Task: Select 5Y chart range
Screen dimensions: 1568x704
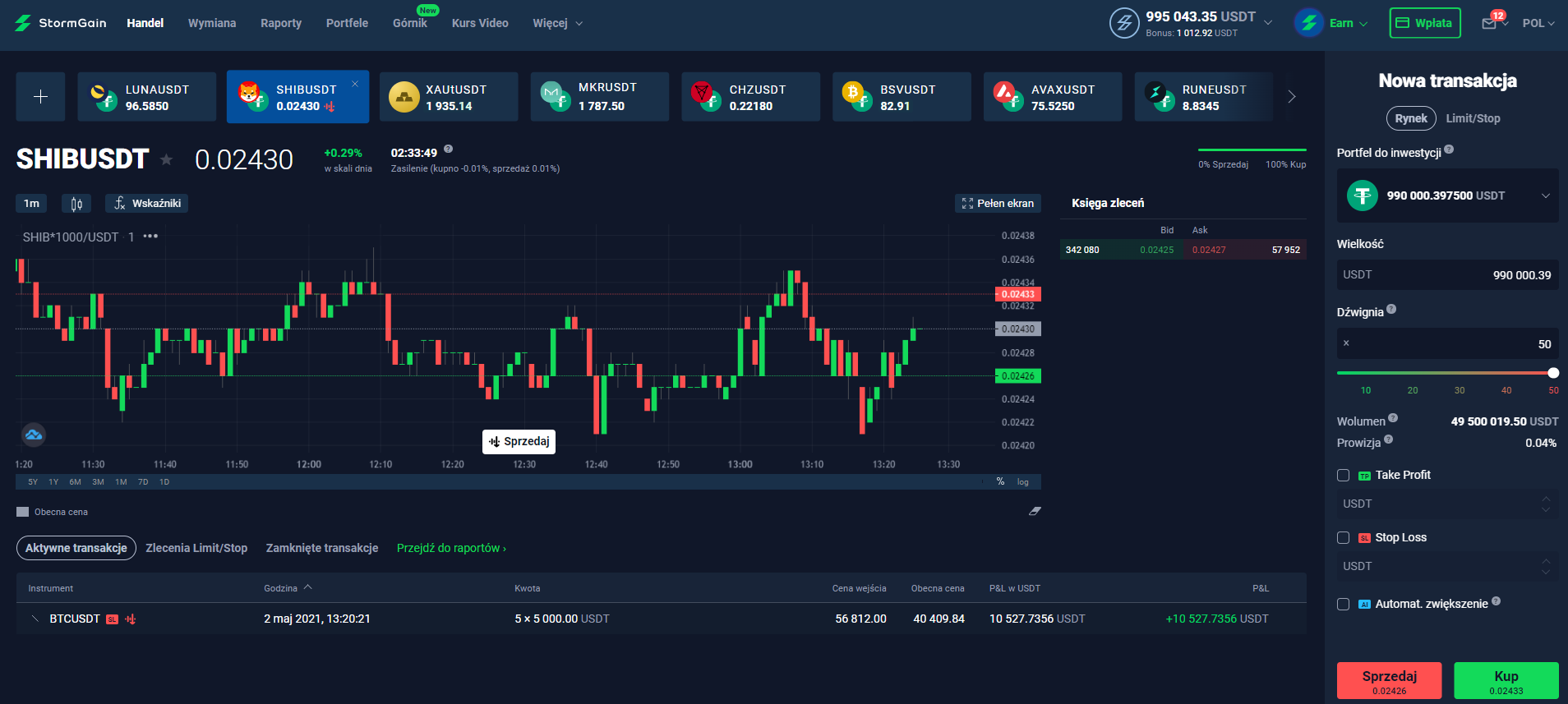Action: coord(33,482)
